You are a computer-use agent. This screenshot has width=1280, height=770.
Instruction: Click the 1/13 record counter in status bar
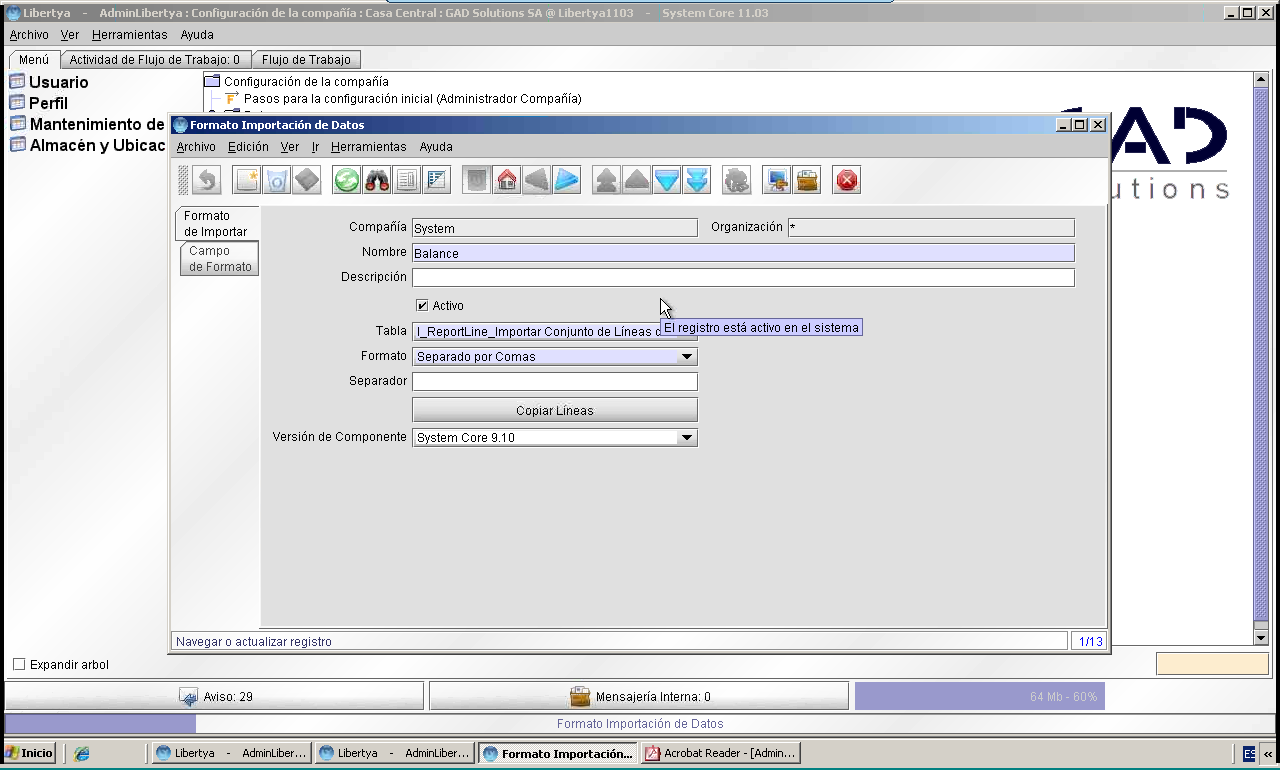tap(1091, 641)
